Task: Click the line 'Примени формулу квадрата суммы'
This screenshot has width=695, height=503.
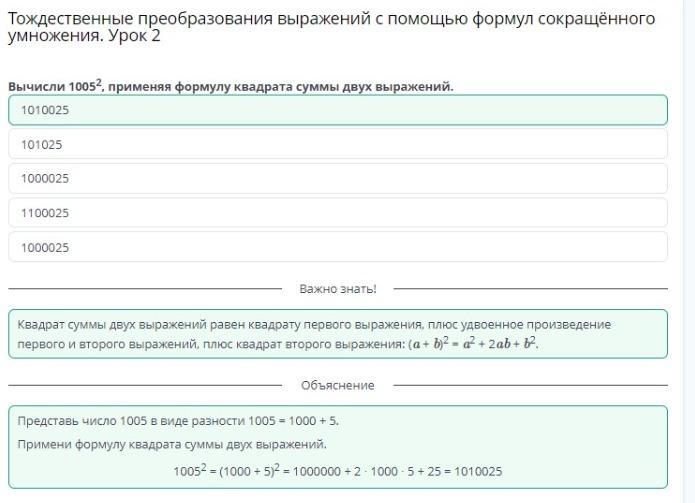Action: (172, 444)
